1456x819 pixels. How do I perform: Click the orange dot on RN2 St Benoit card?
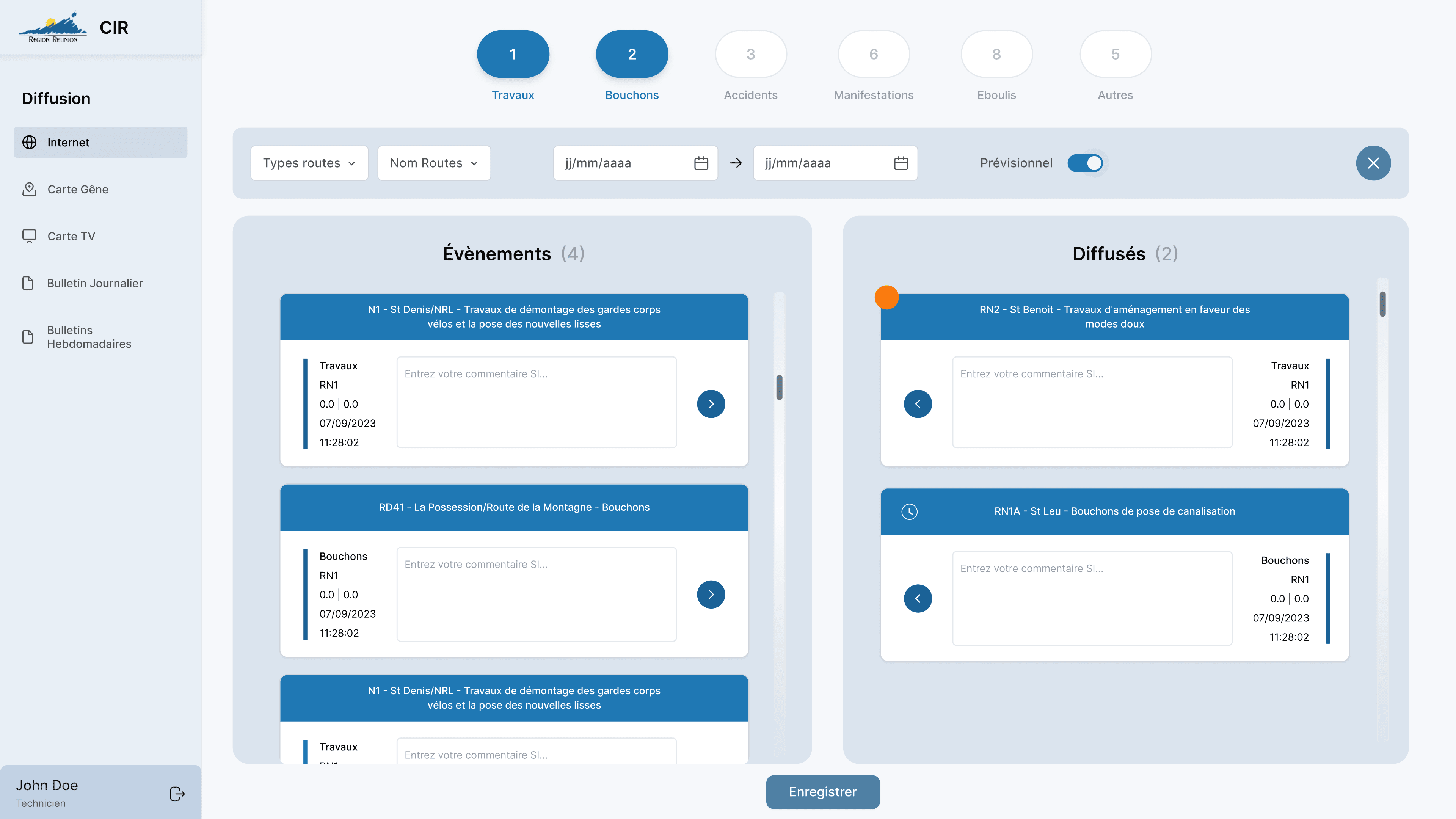(x=886, y=297)
